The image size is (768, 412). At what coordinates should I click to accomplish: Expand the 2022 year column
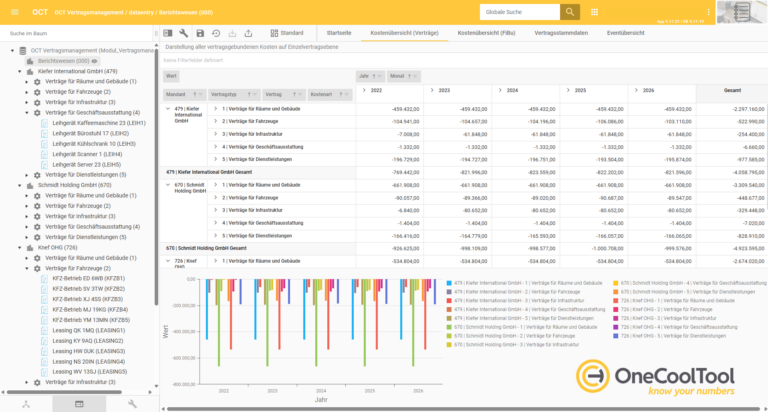[x=364, y=90]
